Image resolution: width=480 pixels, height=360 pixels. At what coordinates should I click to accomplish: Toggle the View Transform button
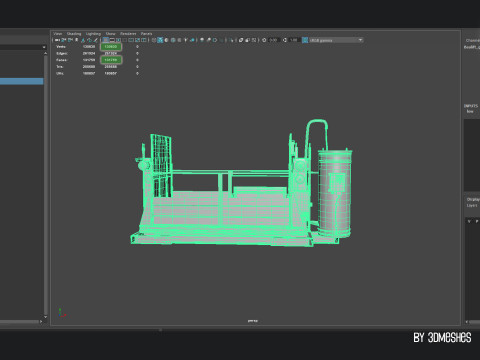point(305,40)
